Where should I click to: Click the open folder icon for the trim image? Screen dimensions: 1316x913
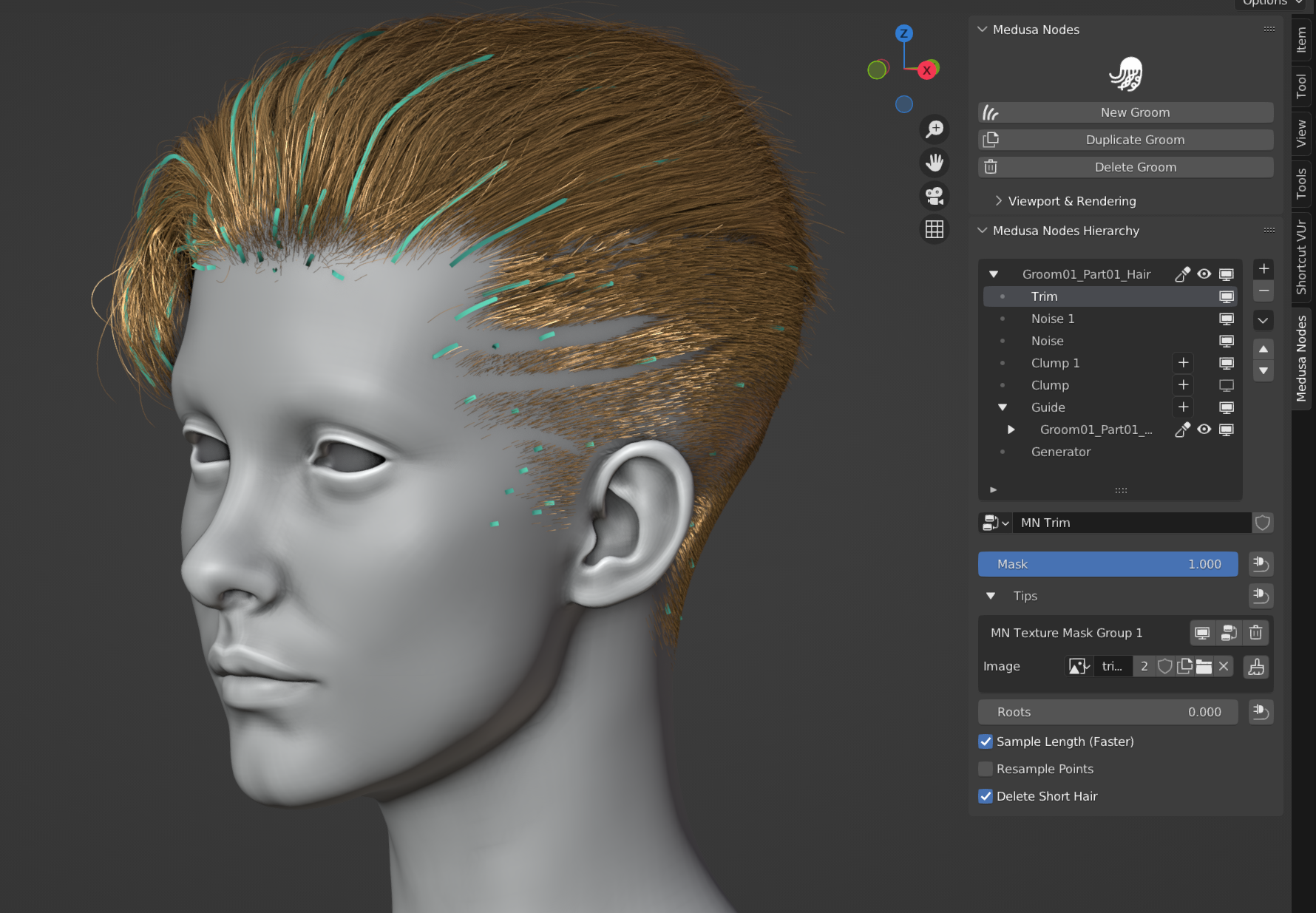(x=1204, y=666)
